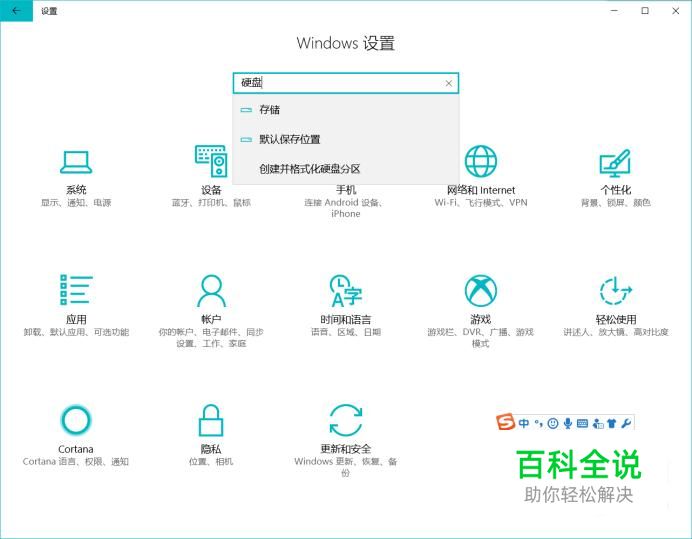Image resolution: width=692 pixels, height=539 pixels.
Task: Open the 游戏 Xbox icon
Action: [481, 290]
